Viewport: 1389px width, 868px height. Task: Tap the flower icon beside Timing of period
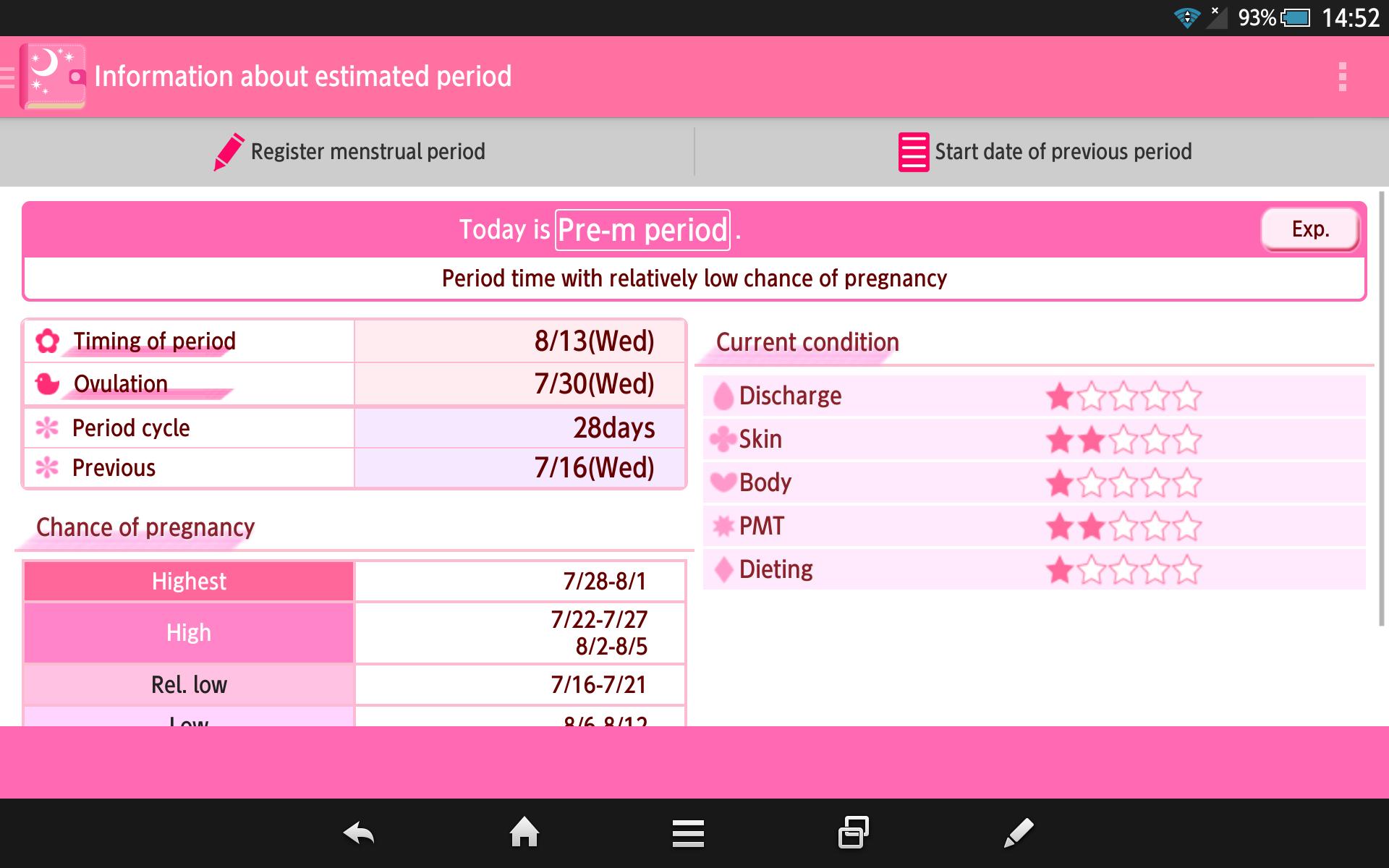[48, 341]
